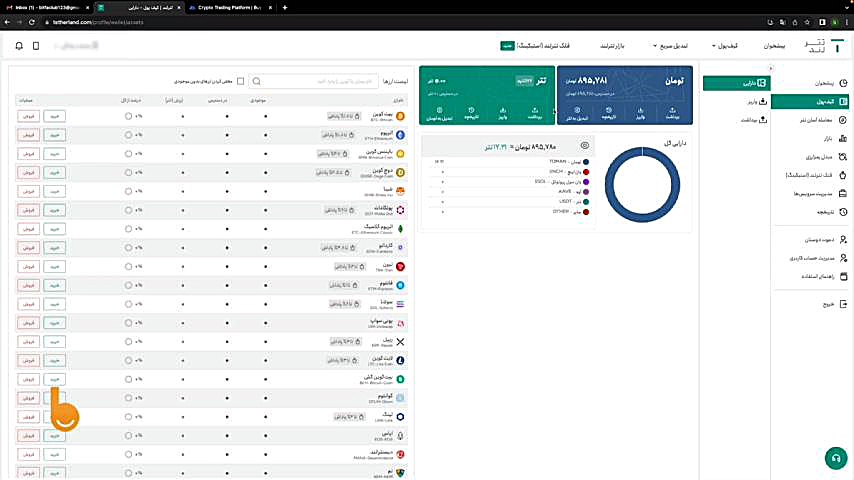Open the staking badge on the Dogecoin row
Viewport: 854px width, 480px height.
pyautogui.click(x=333, y=172)
